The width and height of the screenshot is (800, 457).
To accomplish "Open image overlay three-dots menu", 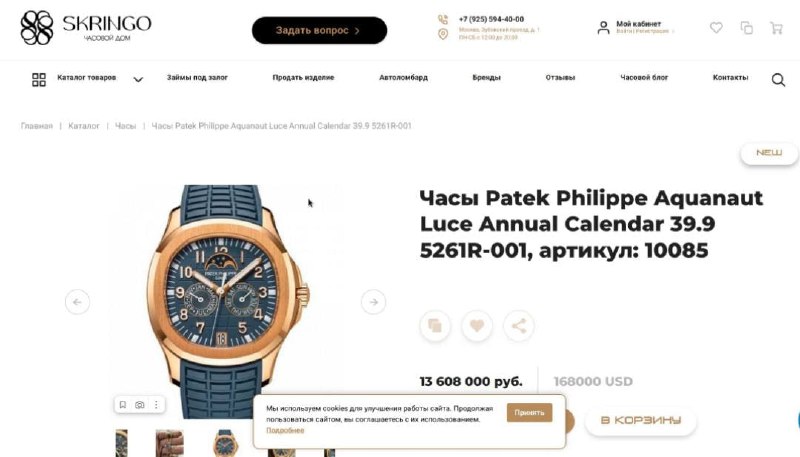I will click(x=156, y=404).
